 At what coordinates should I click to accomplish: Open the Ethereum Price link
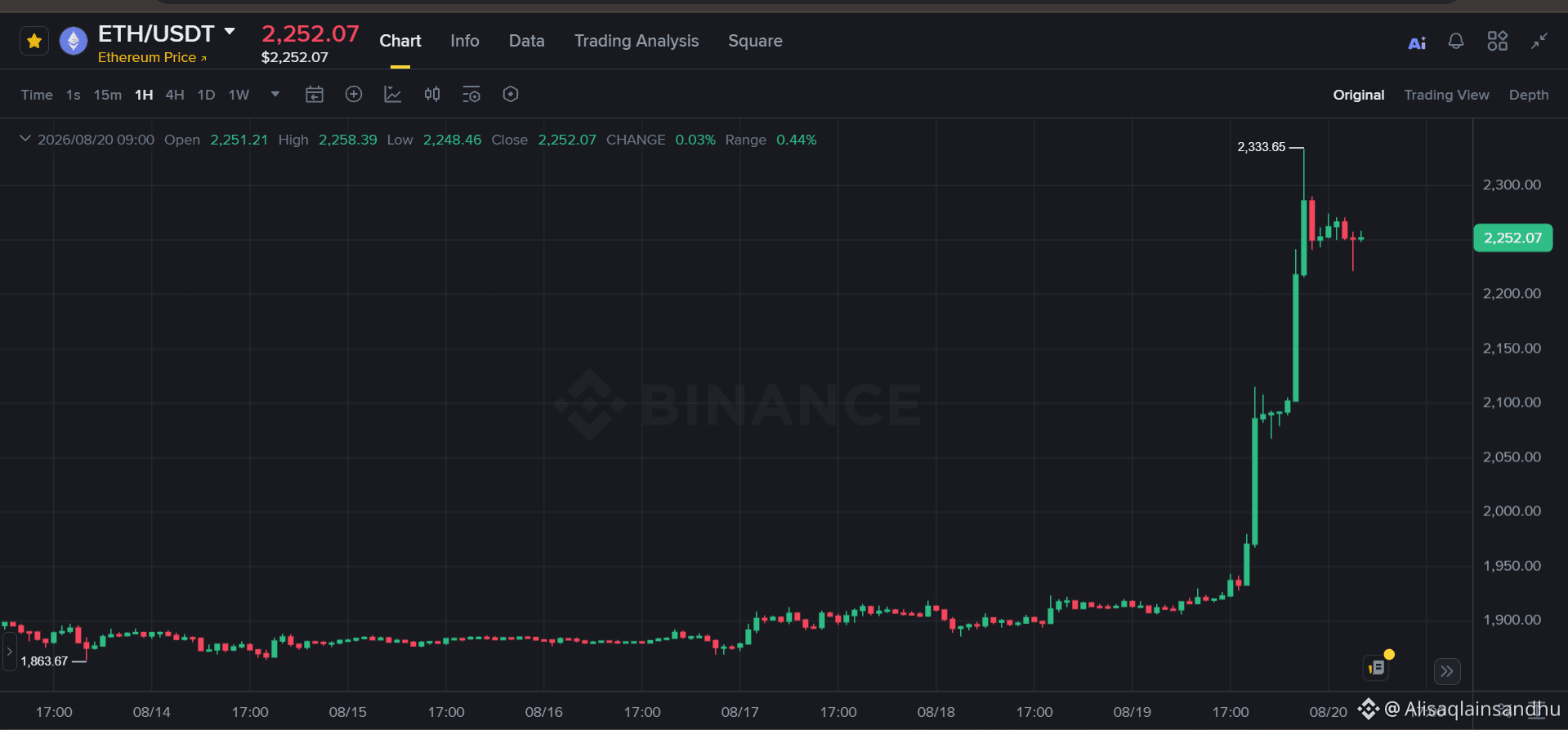(x=152, y=57)
